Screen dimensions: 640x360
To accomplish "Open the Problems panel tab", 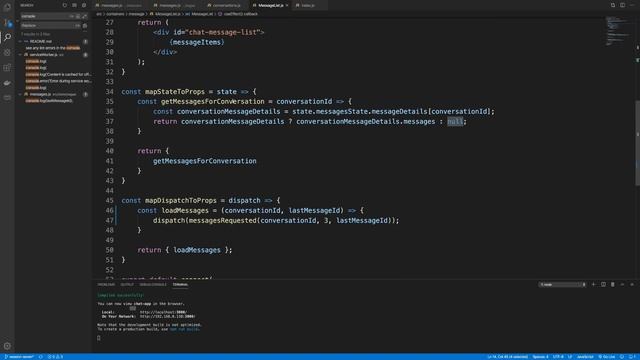I will (x=106, y=284).
